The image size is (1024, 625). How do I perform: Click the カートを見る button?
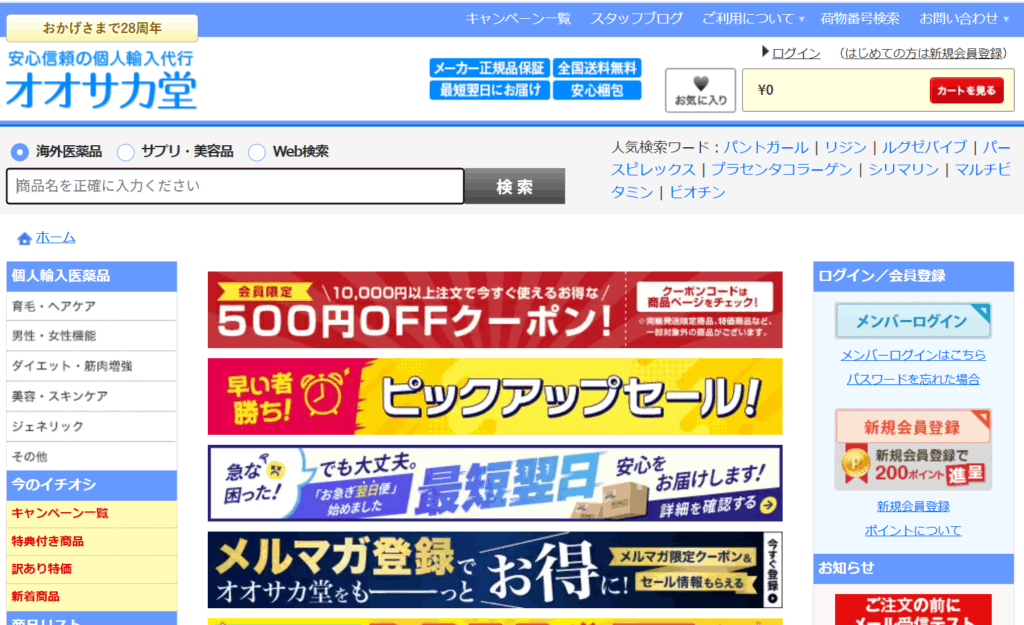(966, 90)
